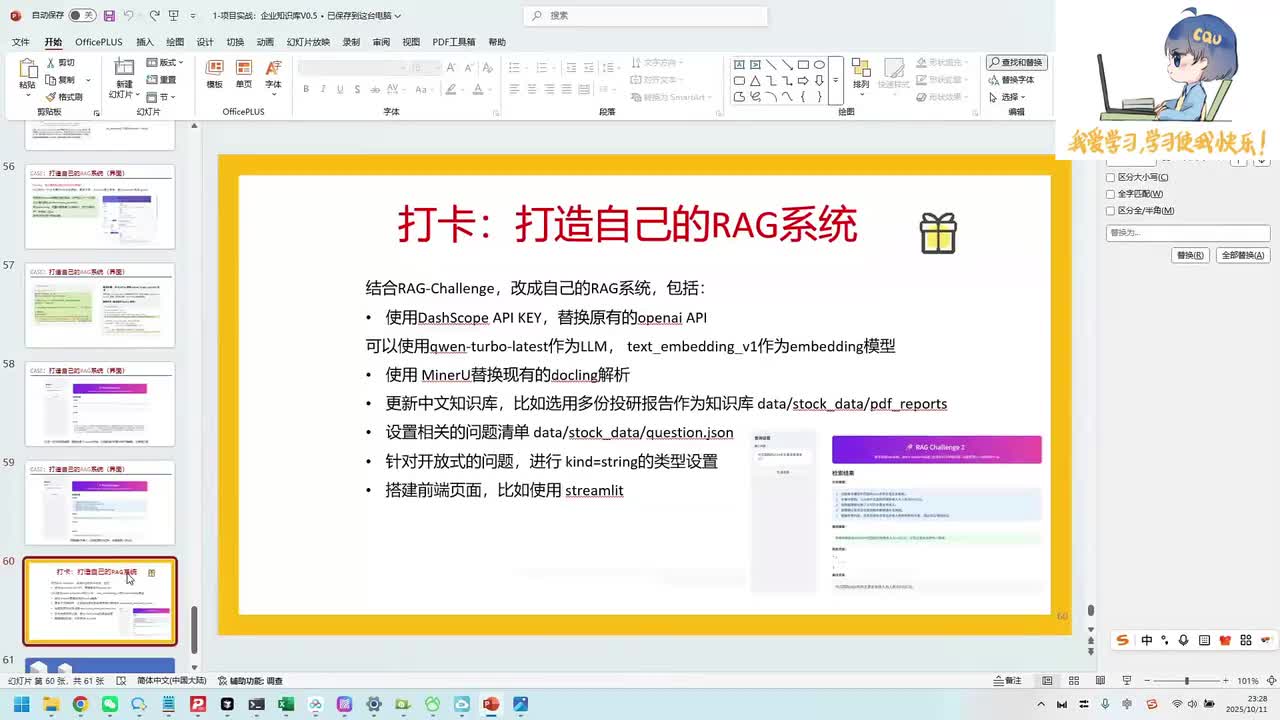Click the Replace with (替换为) input field
The image size is (1280, 720).
[x=1188, y=233]
